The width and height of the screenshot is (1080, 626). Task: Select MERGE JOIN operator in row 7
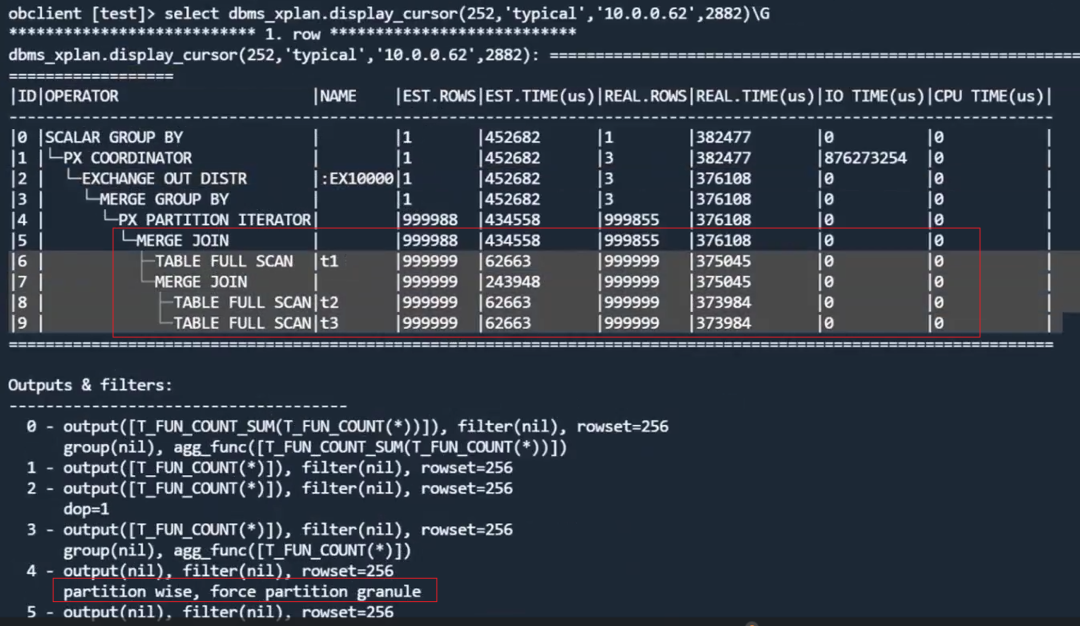tap(200, 282)
